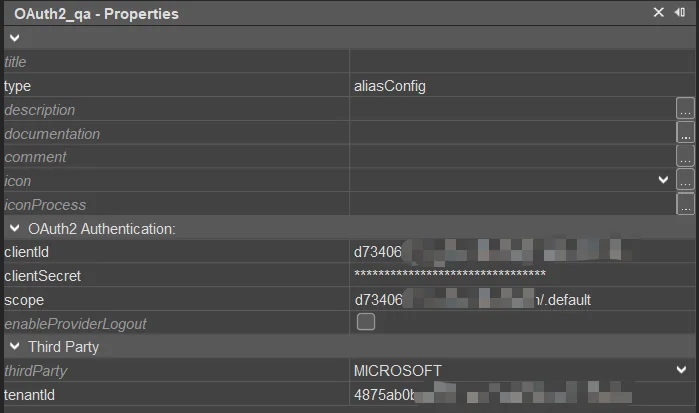Open the ellipsis editor for comment
699x413 pixels.
[x=685, y=156]
